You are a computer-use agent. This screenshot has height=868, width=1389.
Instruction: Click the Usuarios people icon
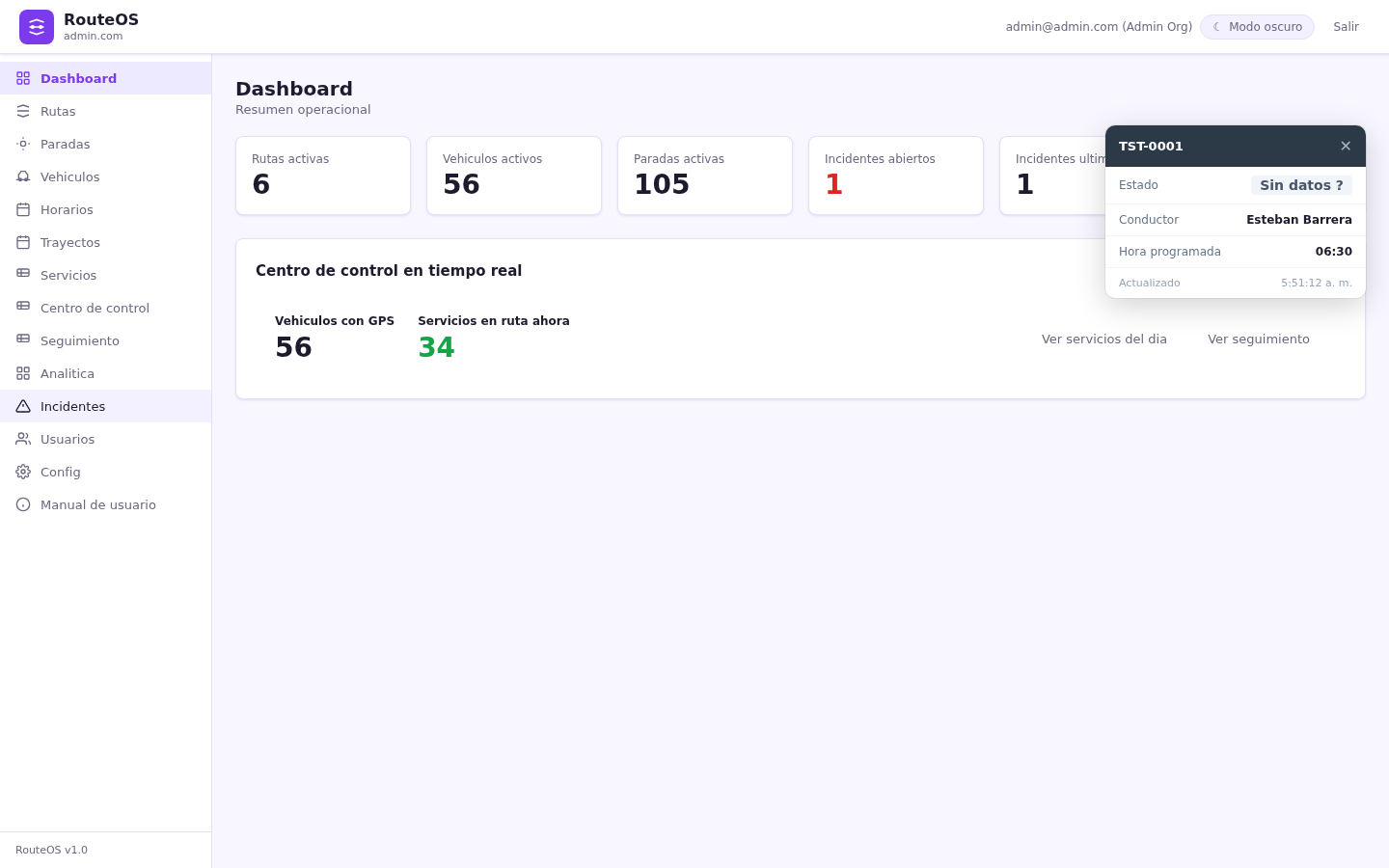click(x=23, y=439)
